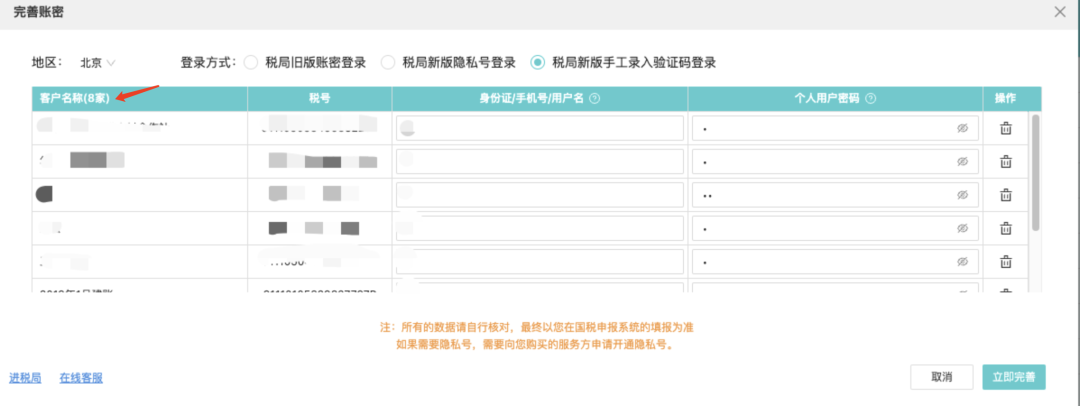1080x406 pixels.
Task: Reveal password in the third row
Action: coord(962,196)
